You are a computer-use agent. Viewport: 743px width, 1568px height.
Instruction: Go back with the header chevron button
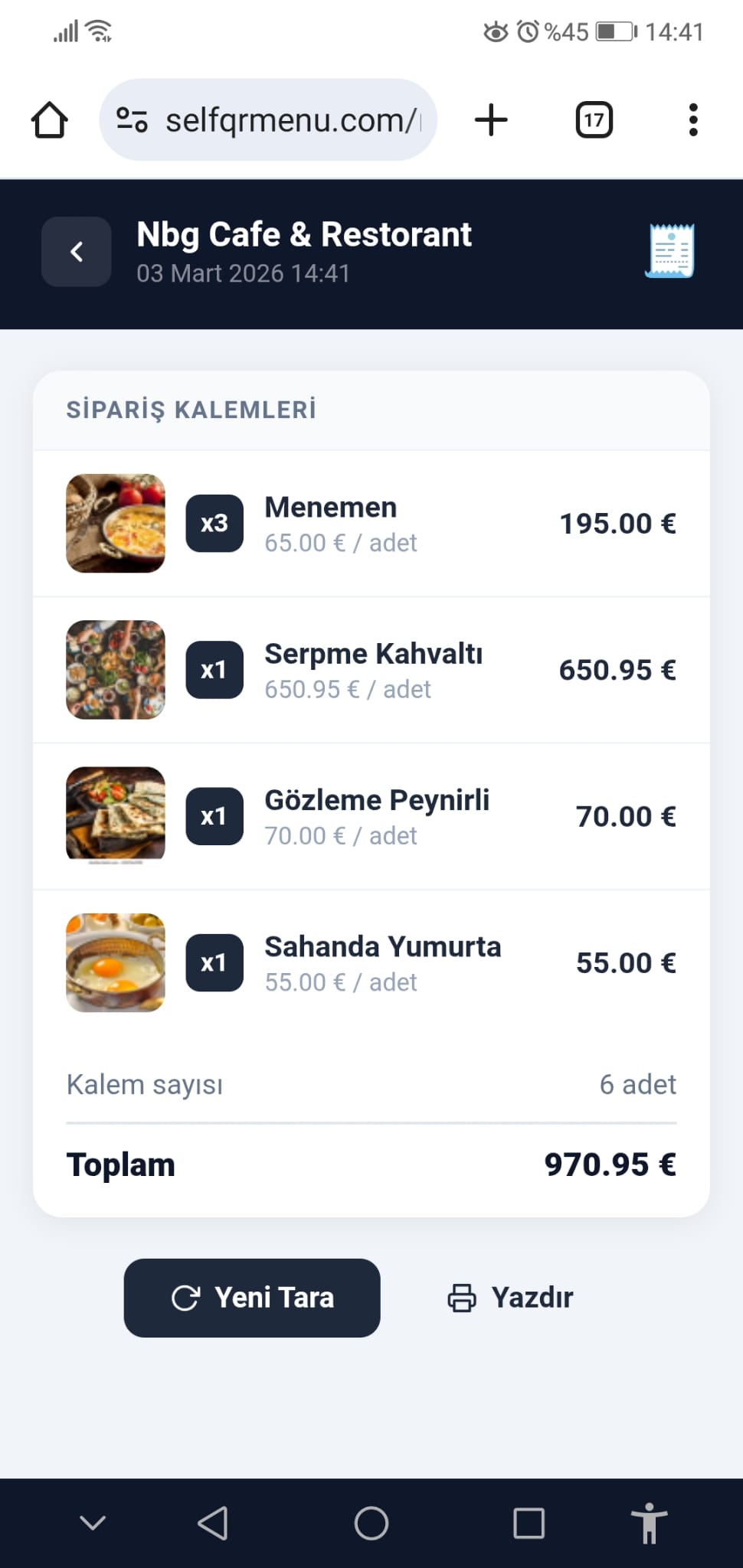pyautogui.click(x=76, y=252)
